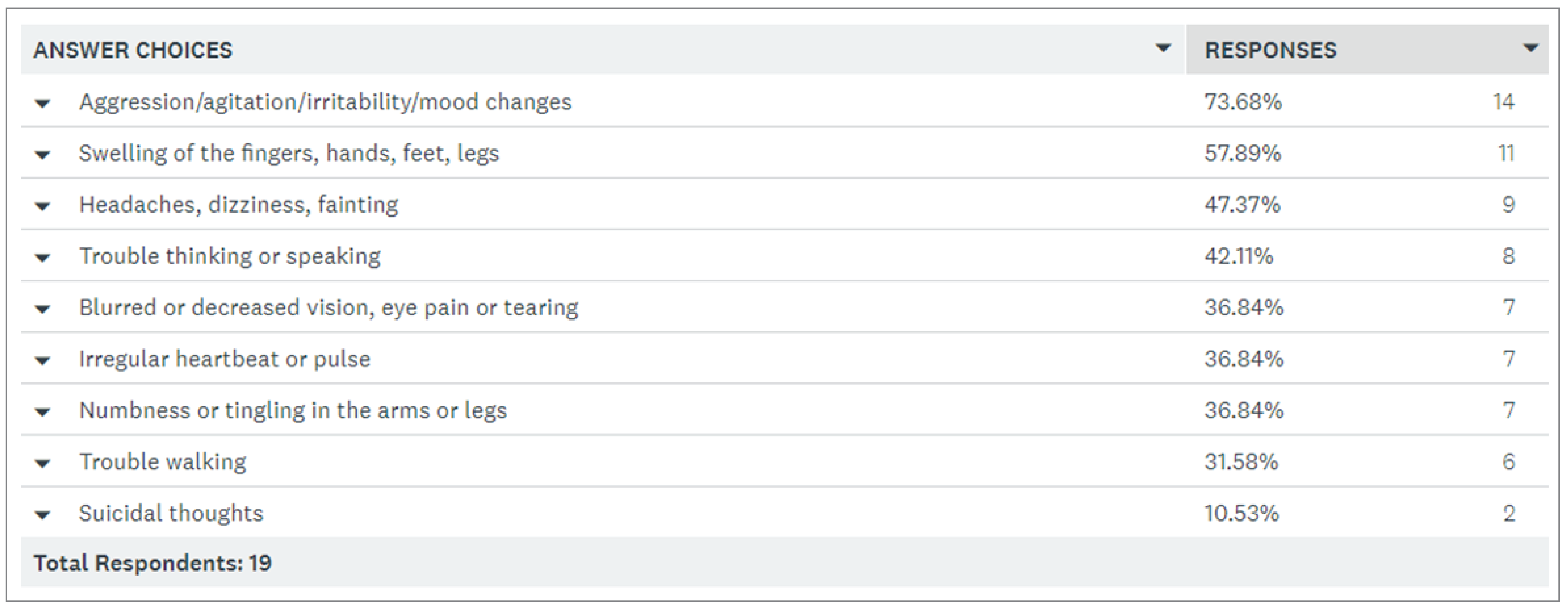Expand the Suicidal thoughts row arrow
The image size is (1568, 608).
pyautogui.click(x=43, y=515)
